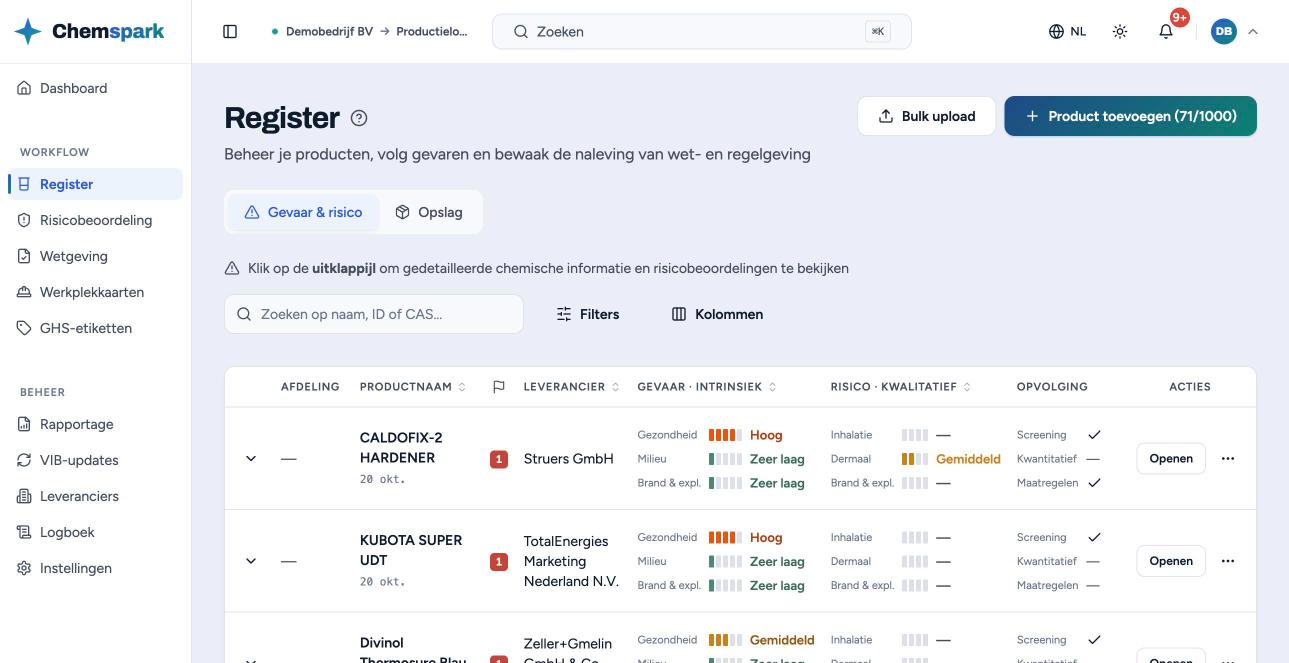Open the KUBOTA SUPER UDT product

(x=1171, y=561)
